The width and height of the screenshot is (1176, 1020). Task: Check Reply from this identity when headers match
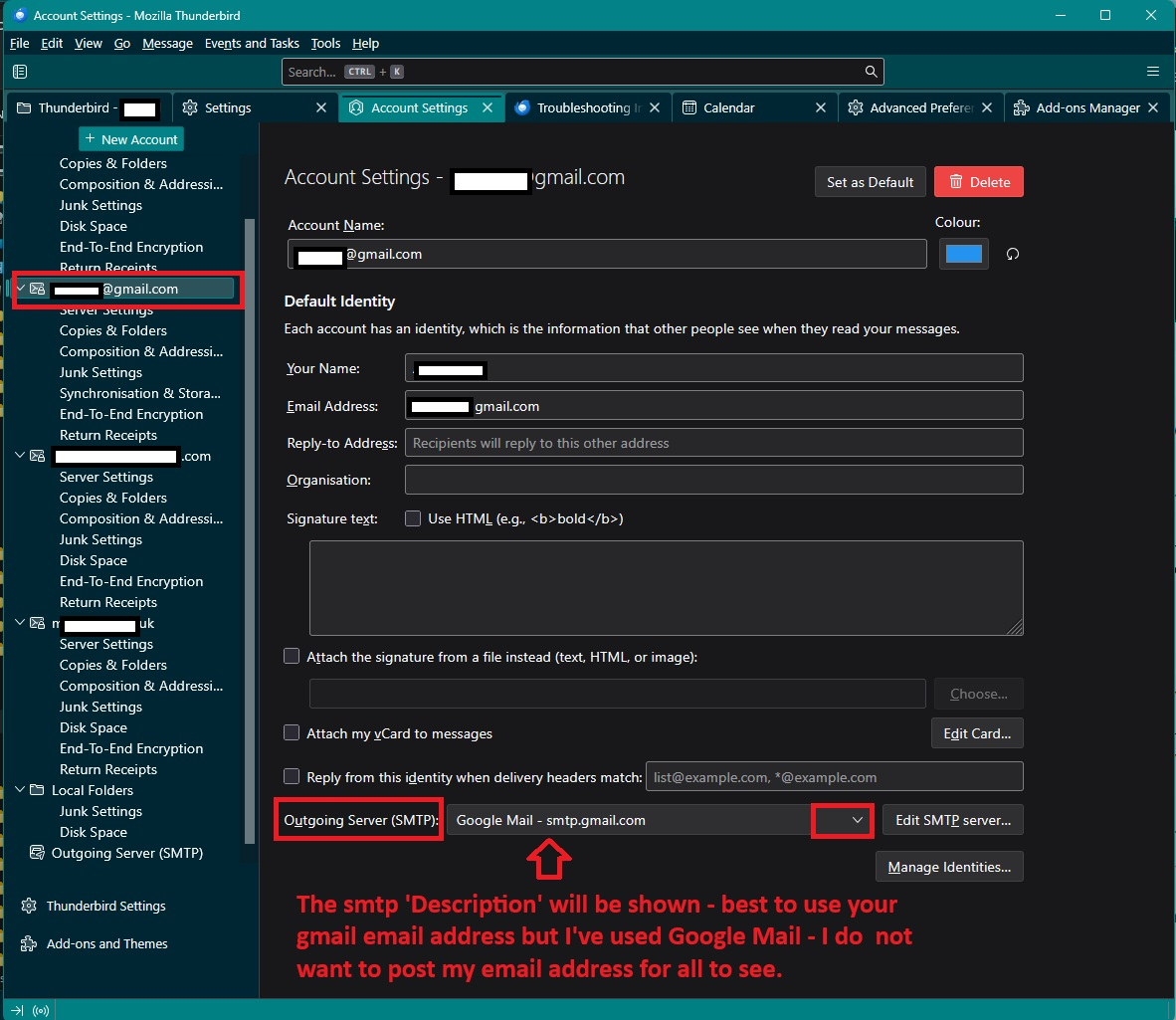[x=291, y=776]
